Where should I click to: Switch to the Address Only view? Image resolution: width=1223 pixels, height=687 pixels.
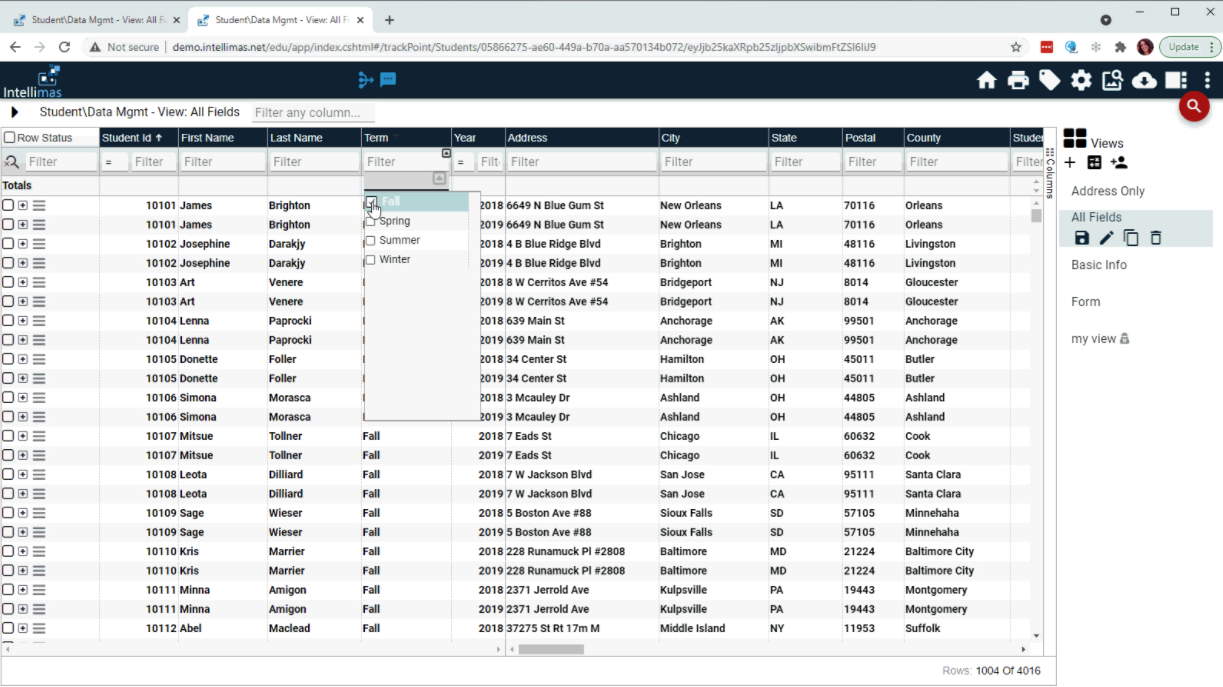click(1108, 191)
